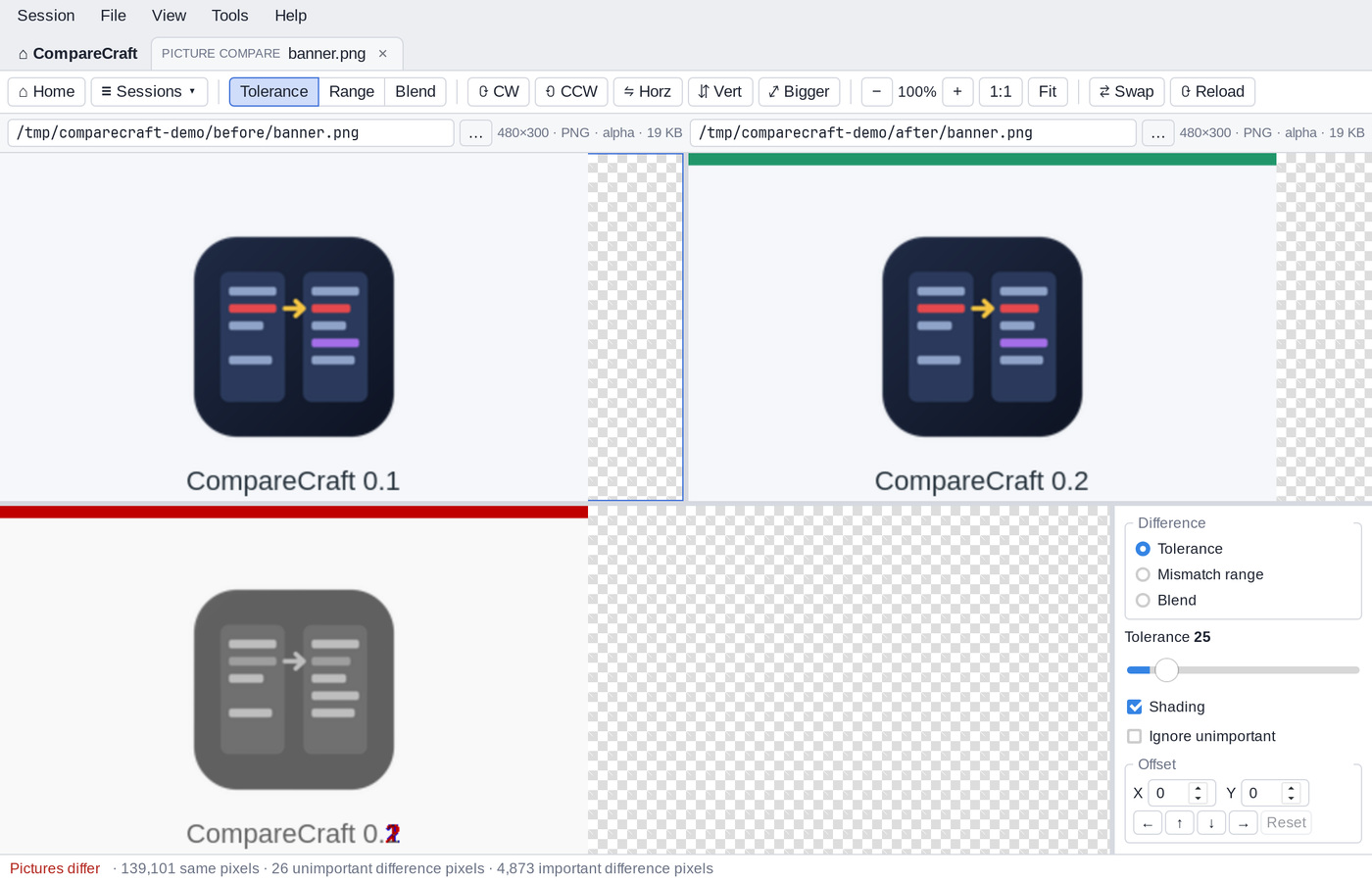Zoom out with the minus button
The width and height of the screenshot is (1372, 882).
tap(876, 91)
